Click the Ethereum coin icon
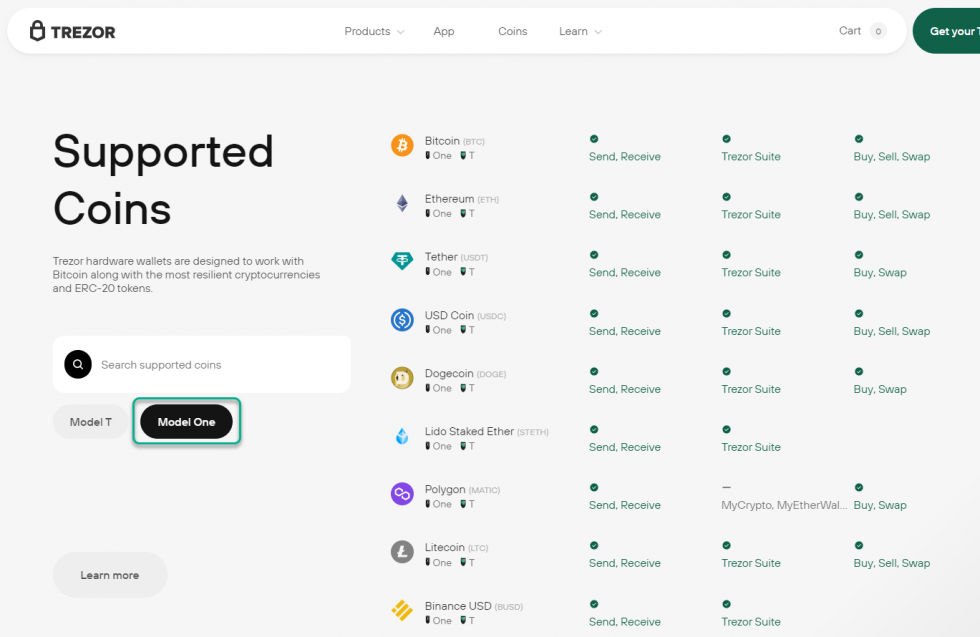 (402, 203)
